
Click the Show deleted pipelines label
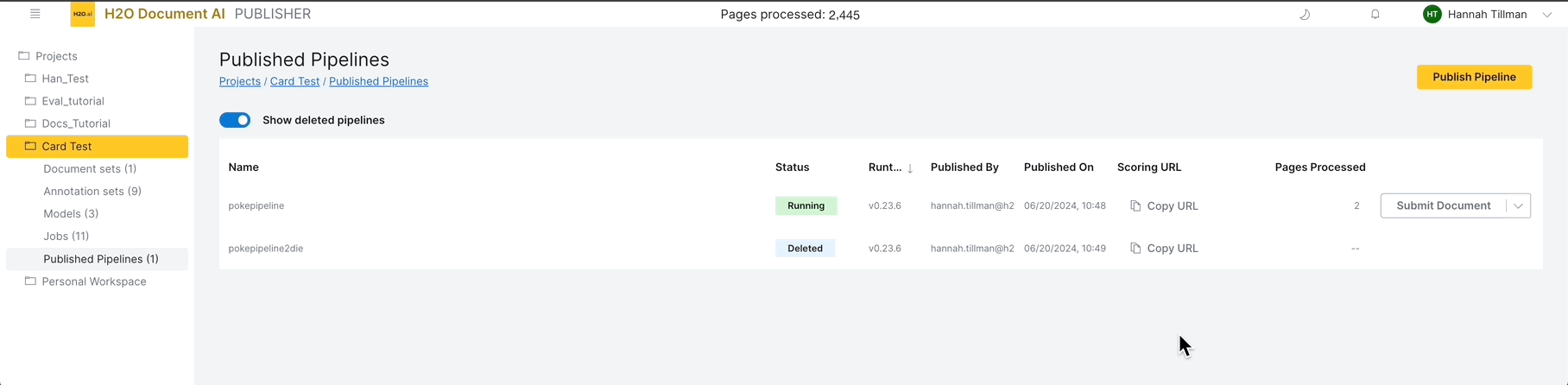324,120
